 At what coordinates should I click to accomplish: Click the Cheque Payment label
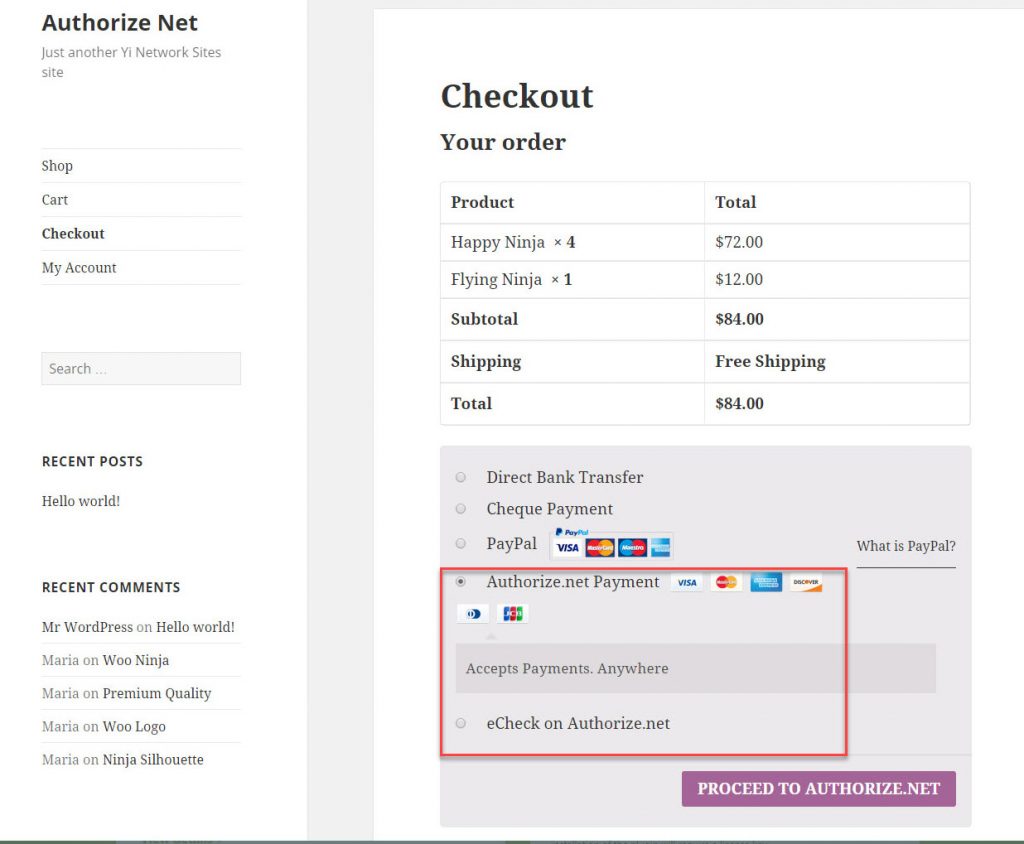click(549, 509)
